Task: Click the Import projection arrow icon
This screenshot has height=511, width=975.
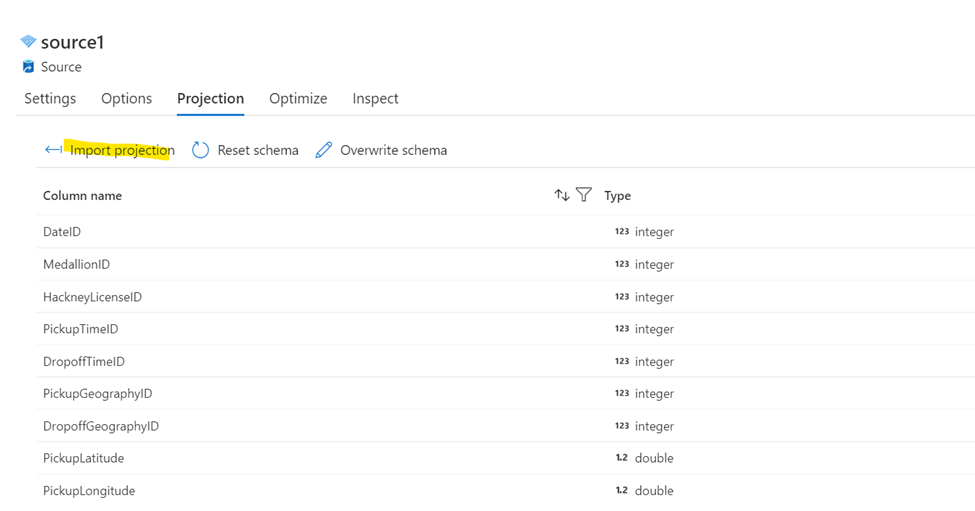Action: pyautogui.click(x=53, y=150)
